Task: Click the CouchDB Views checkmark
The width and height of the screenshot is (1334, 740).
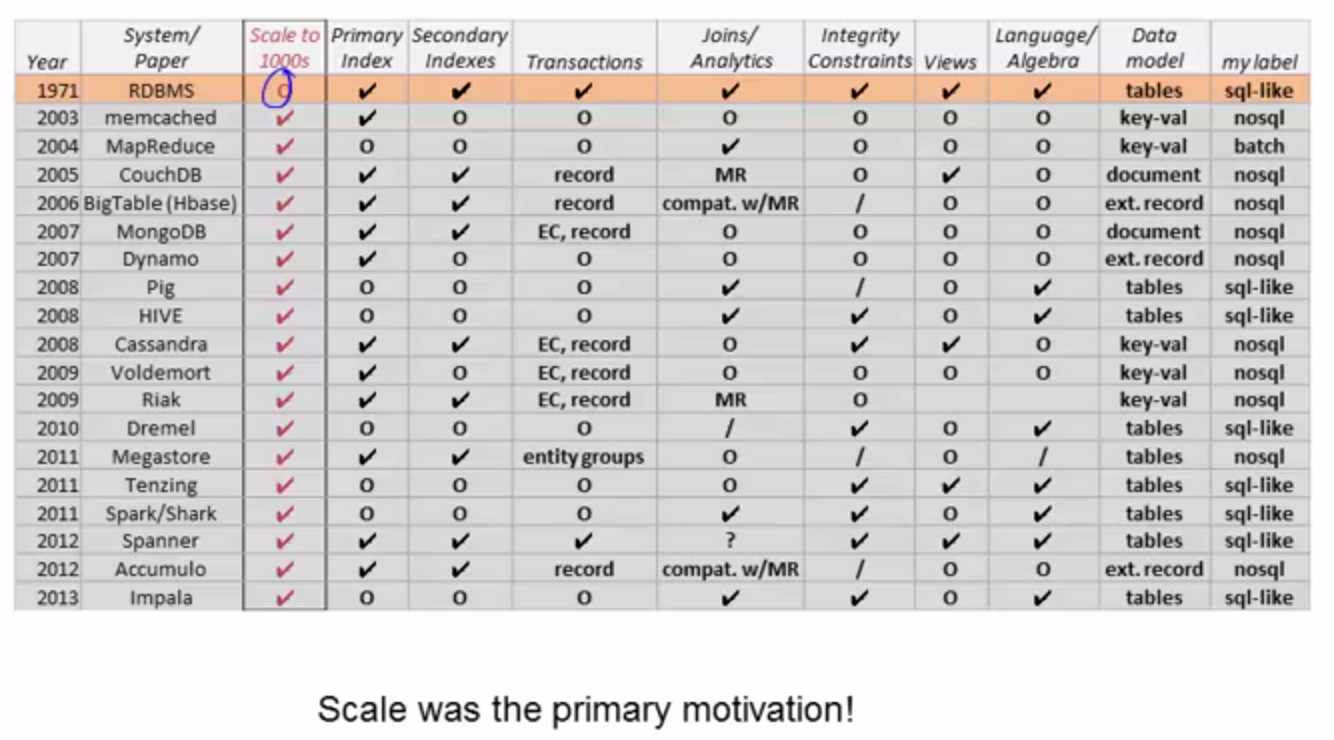Action: [950, 175]
